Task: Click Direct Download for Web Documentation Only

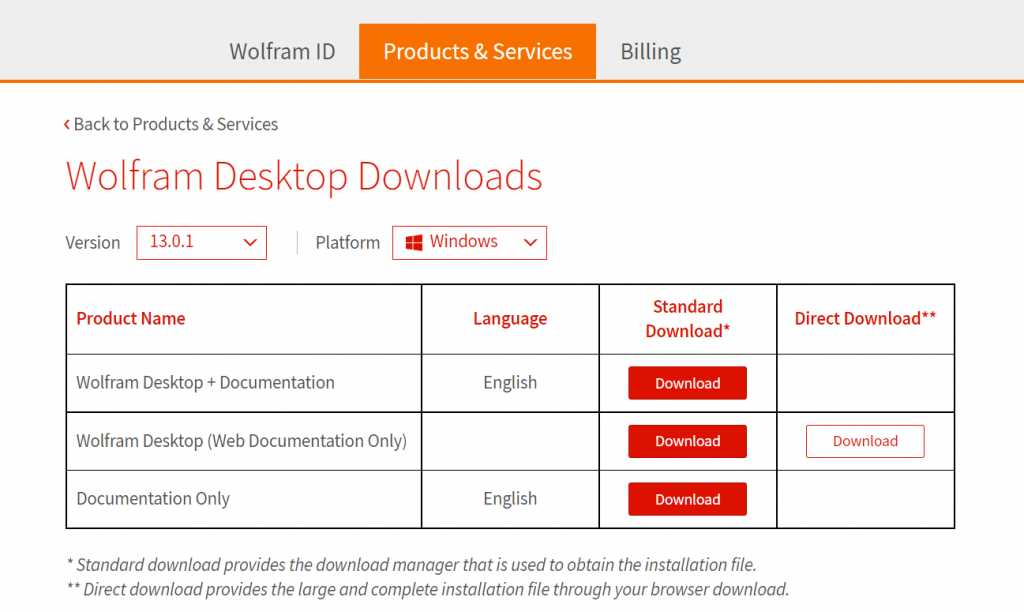Action: click(x=865, y=441)
